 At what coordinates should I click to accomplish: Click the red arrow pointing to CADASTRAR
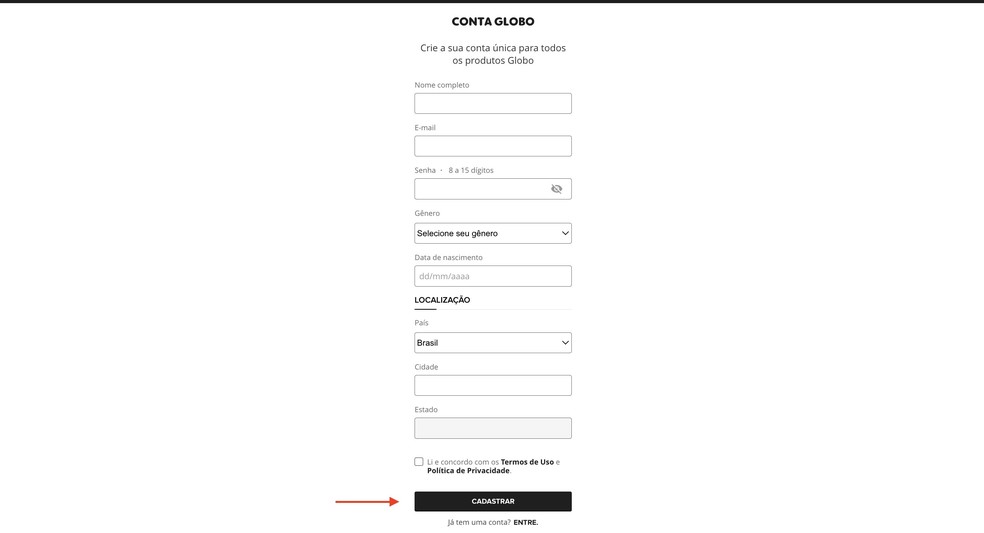(366, 502)
